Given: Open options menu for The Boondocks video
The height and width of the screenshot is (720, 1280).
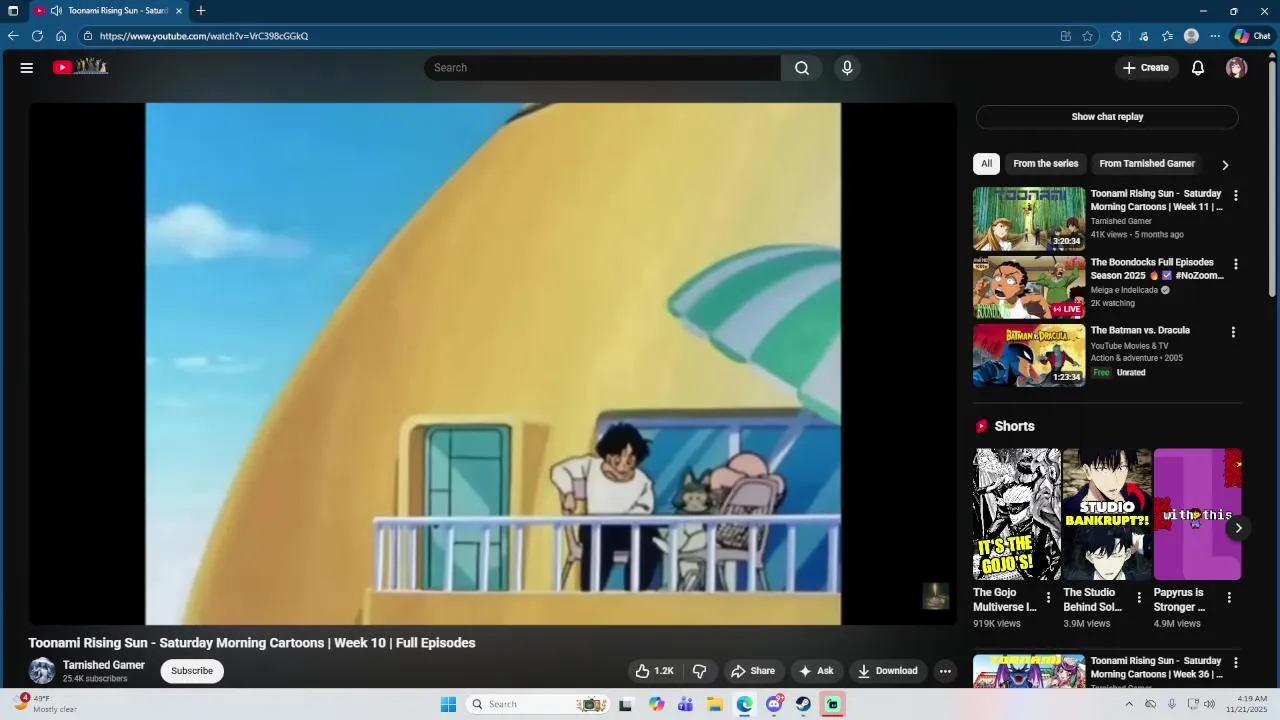Looking at the screenshot, I should [1236, 265].
